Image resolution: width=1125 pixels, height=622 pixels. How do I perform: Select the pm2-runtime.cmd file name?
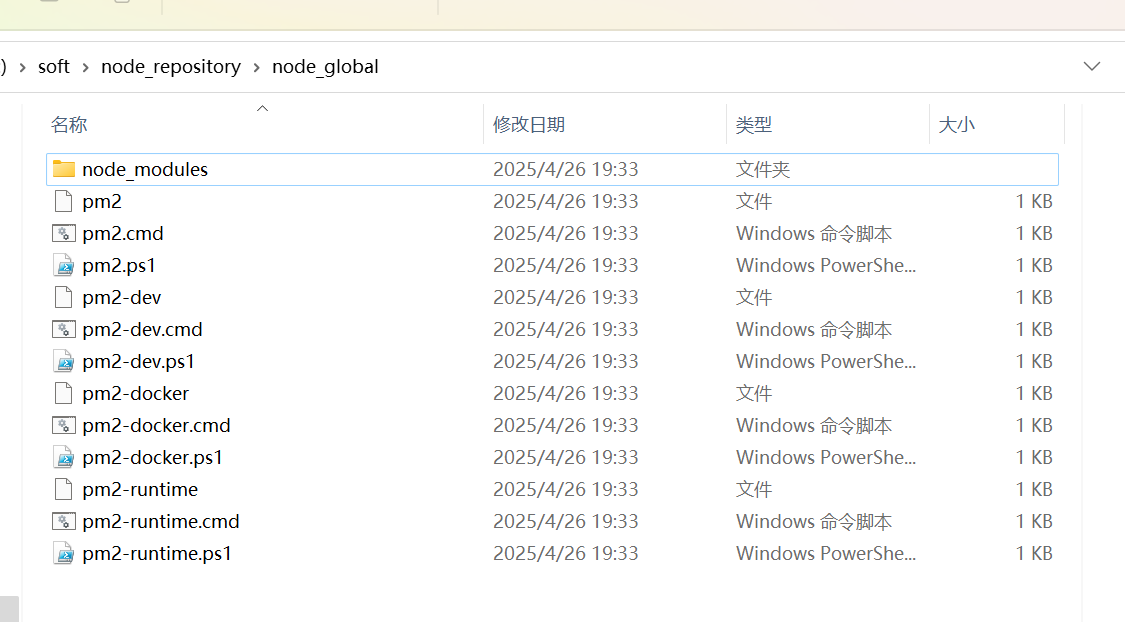[x=161, y=522]
